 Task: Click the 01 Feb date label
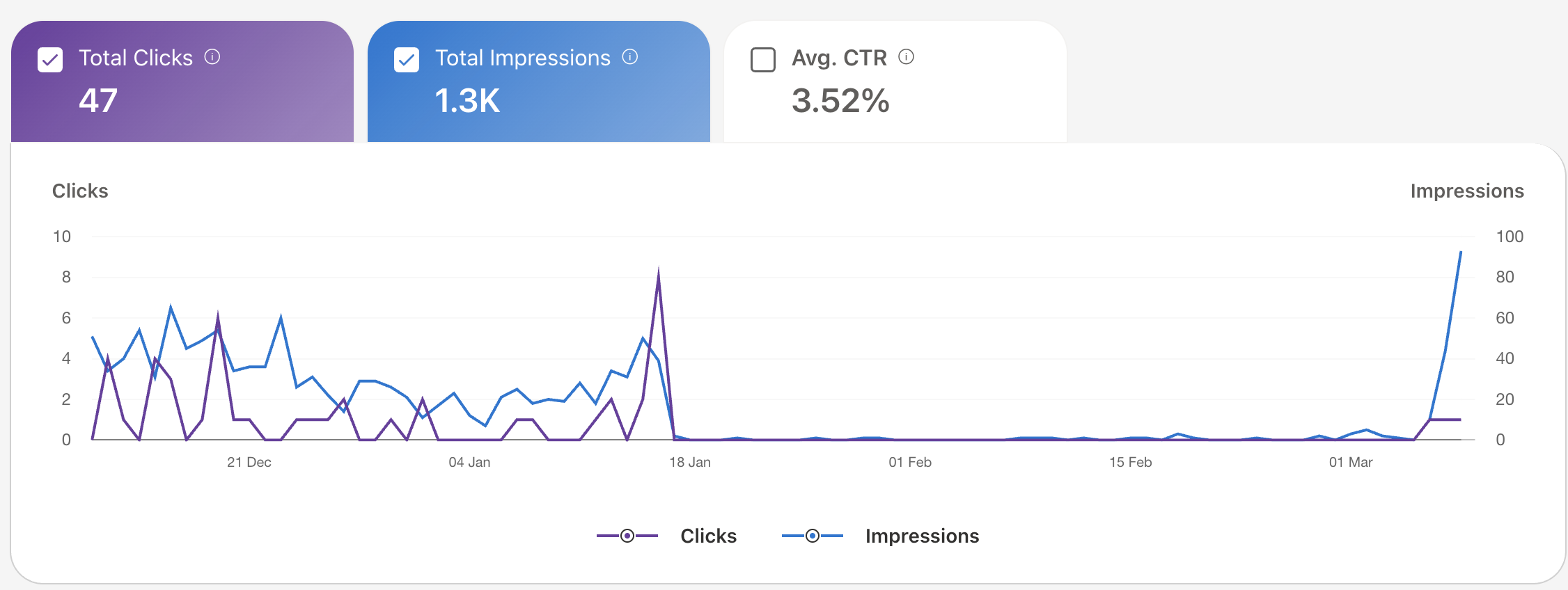pyautogui.click(x=910, y=462)
